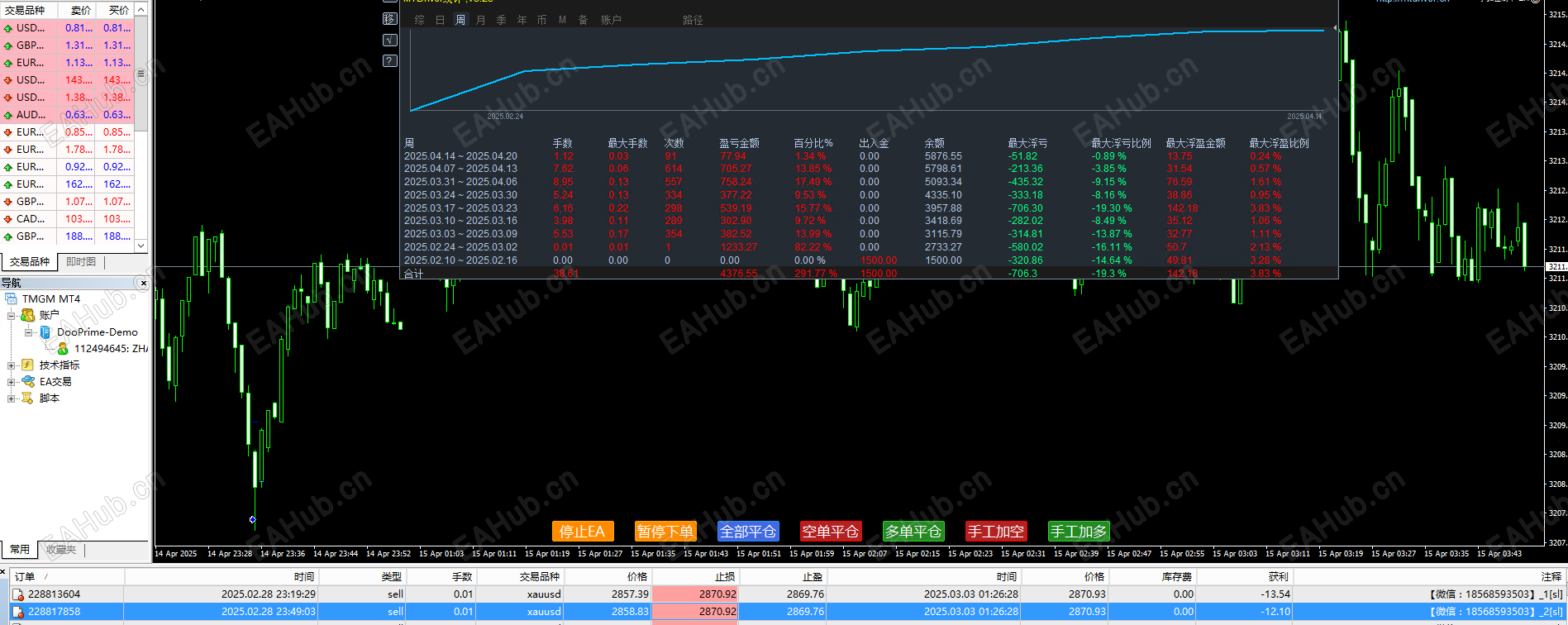Click the 脚本 scripts scroll icon
1568x625 pixels.
pyautogui.click(x=28, y=398)
